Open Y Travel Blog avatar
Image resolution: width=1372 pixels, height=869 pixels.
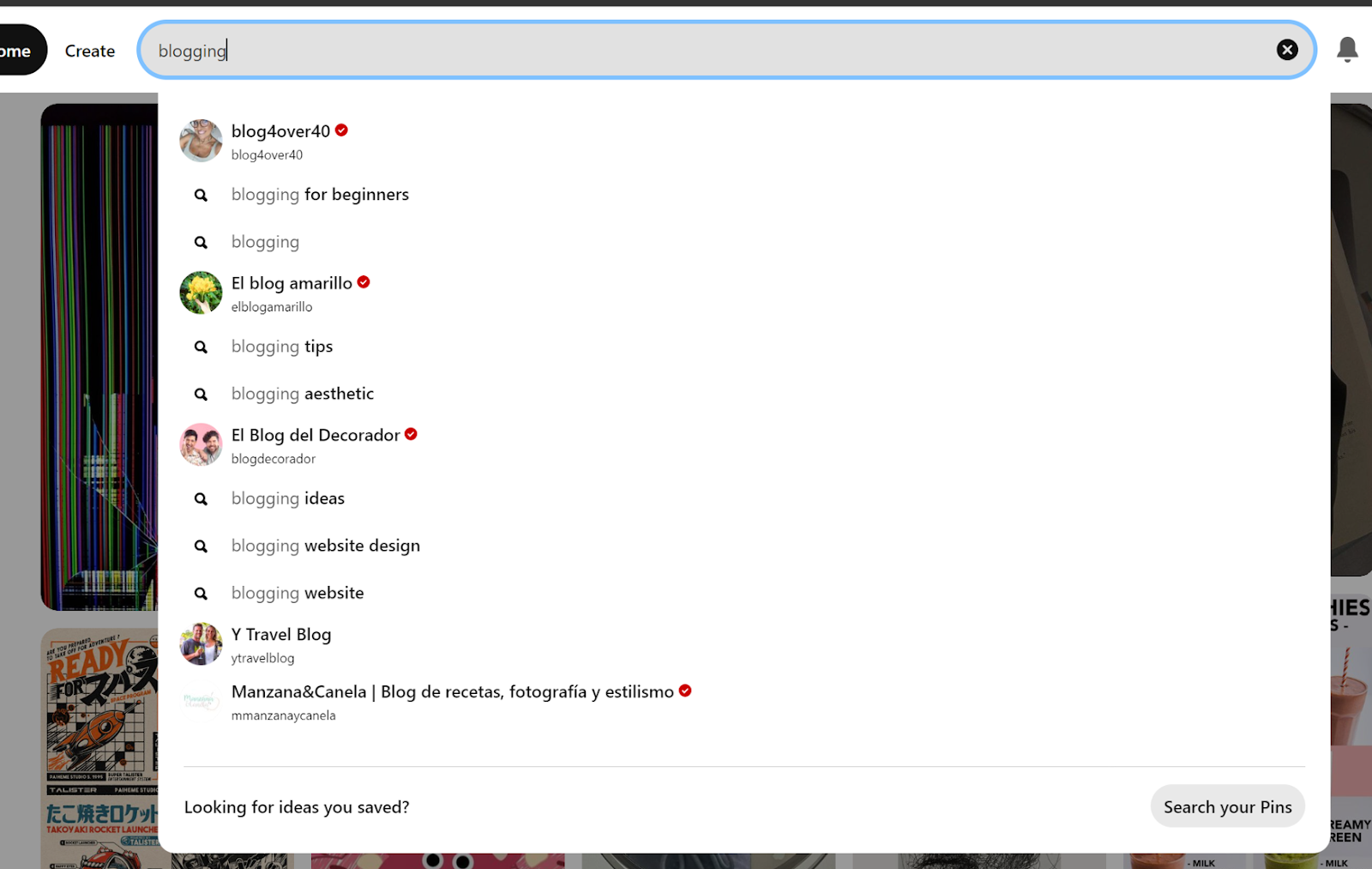pos(201,643)
